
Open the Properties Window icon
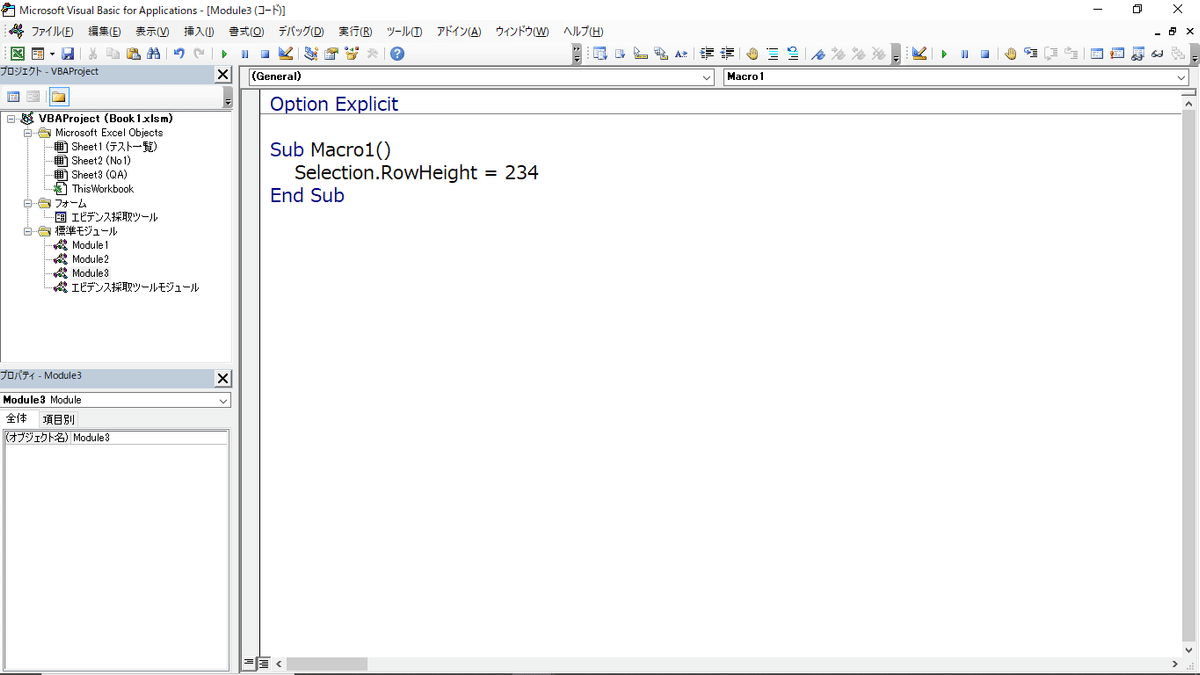330,54
